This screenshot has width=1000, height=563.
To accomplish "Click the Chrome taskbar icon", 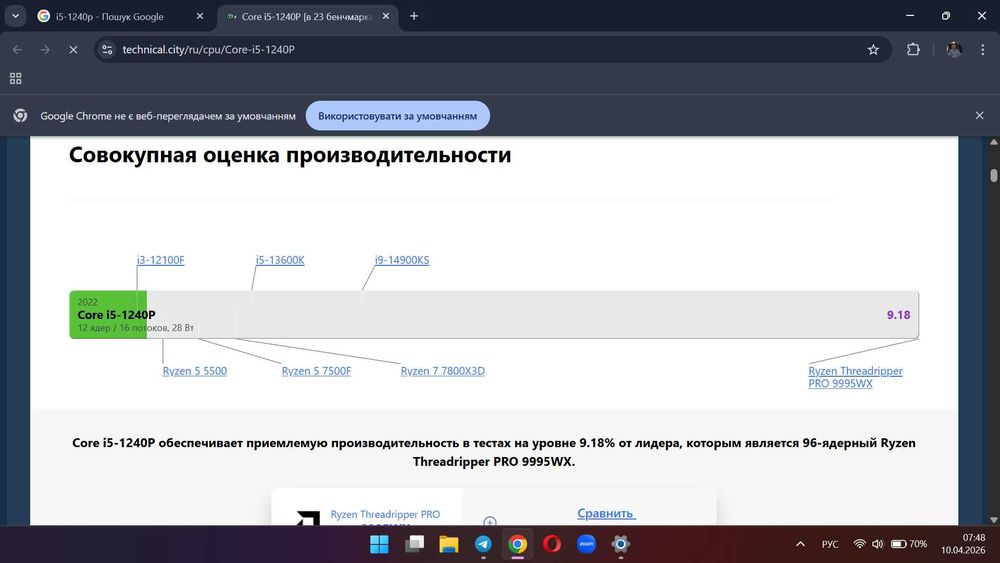I will click(518, 544).
